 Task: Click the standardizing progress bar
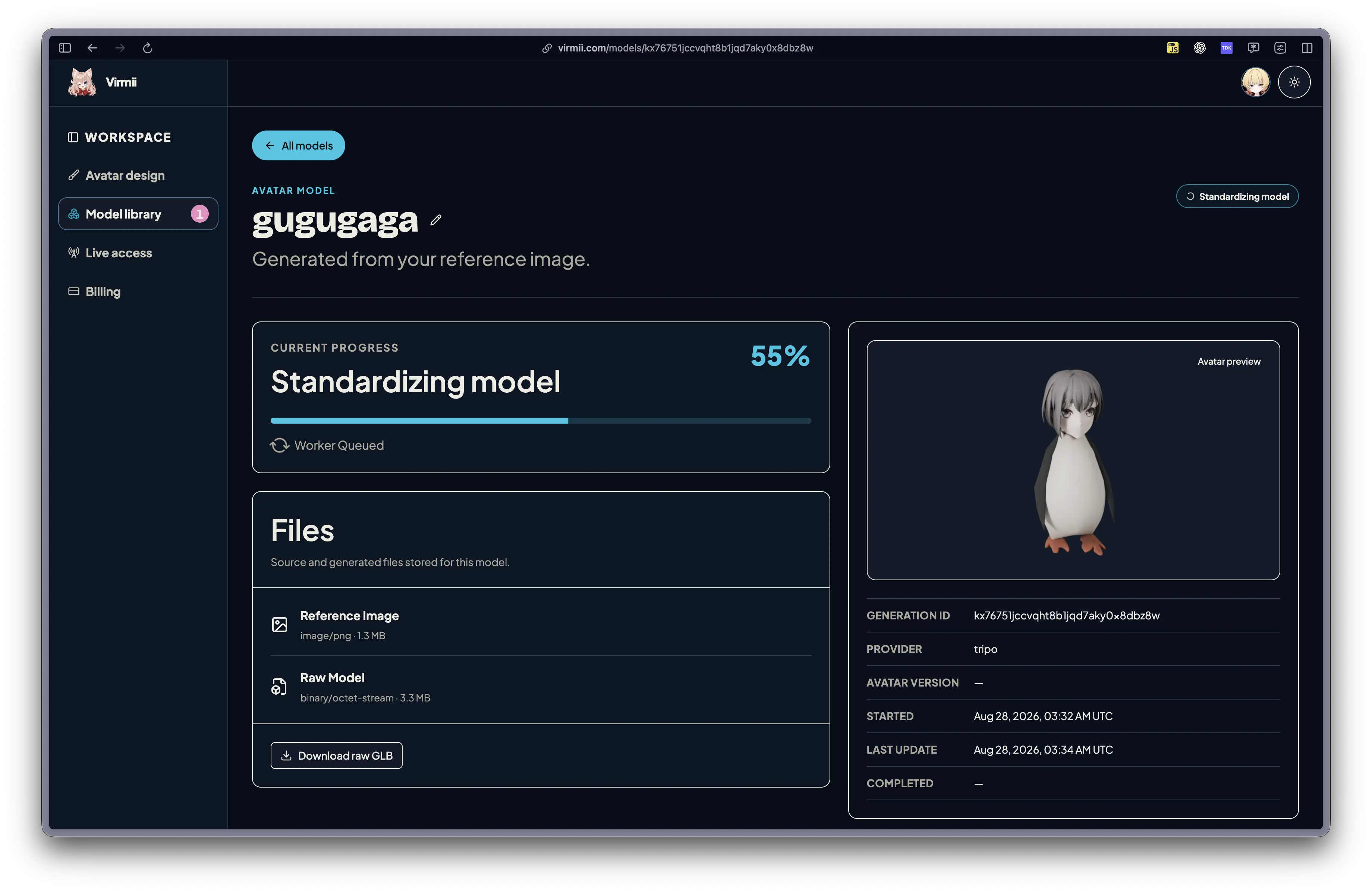(541, 421)
